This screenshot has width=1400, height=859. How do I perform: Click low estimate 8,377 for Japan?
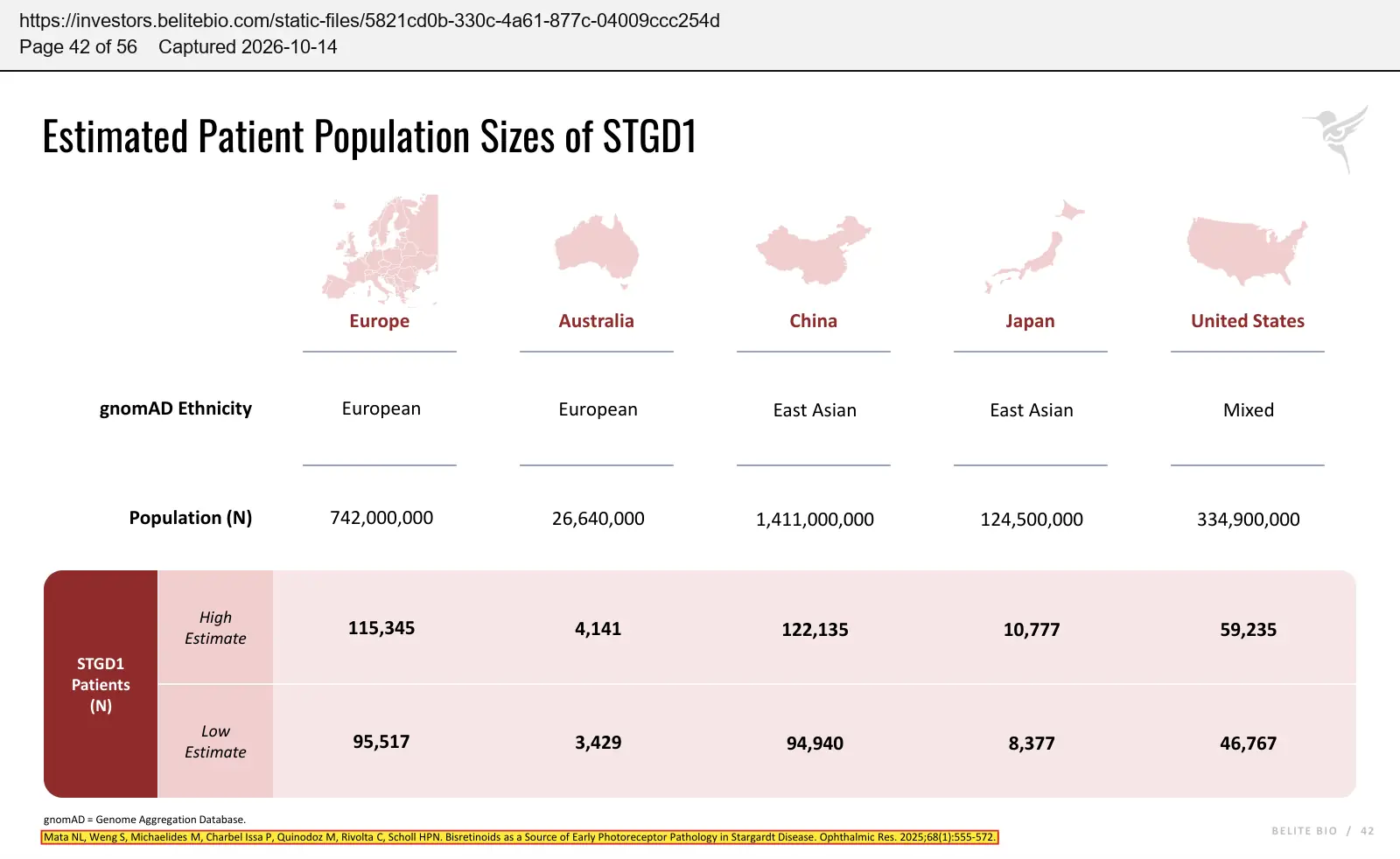[x=1032, y=744]
